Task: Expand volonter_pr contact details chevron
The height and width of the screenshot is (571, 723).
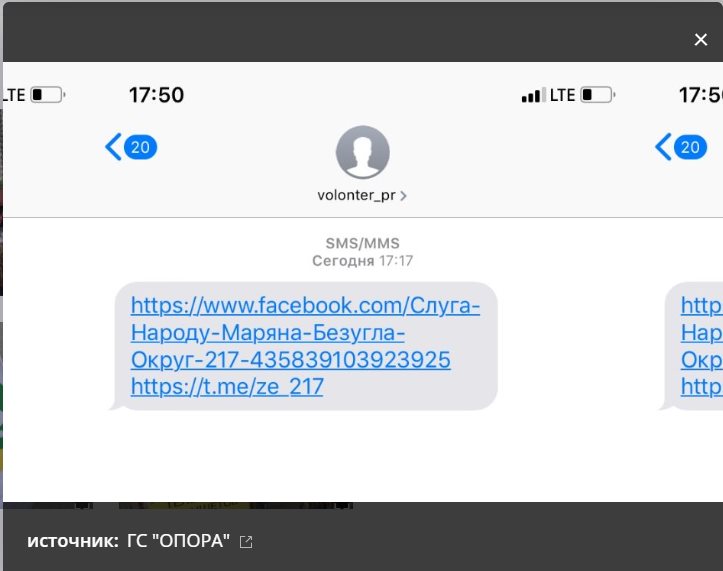Action: tap(403, 196)
